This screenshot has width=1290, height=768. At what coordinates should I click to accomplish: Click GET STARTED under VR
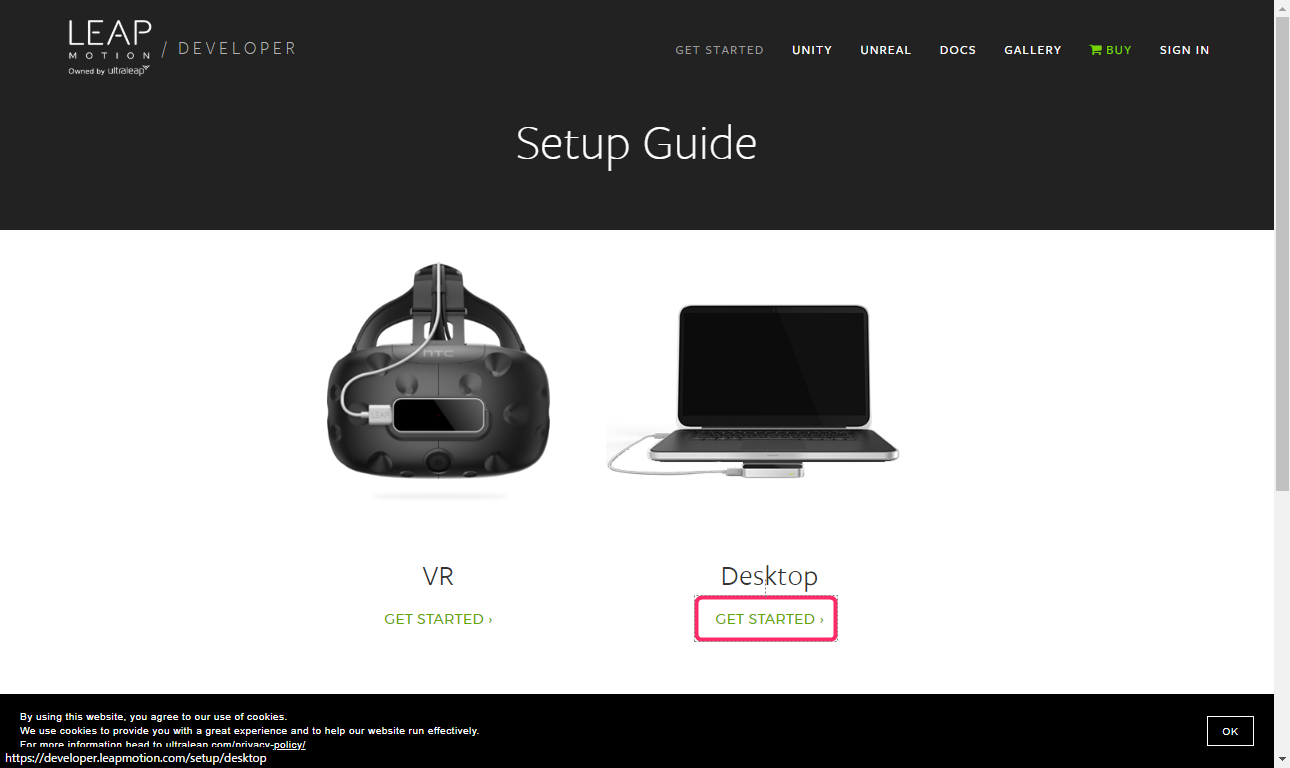(x=438, y=619)
